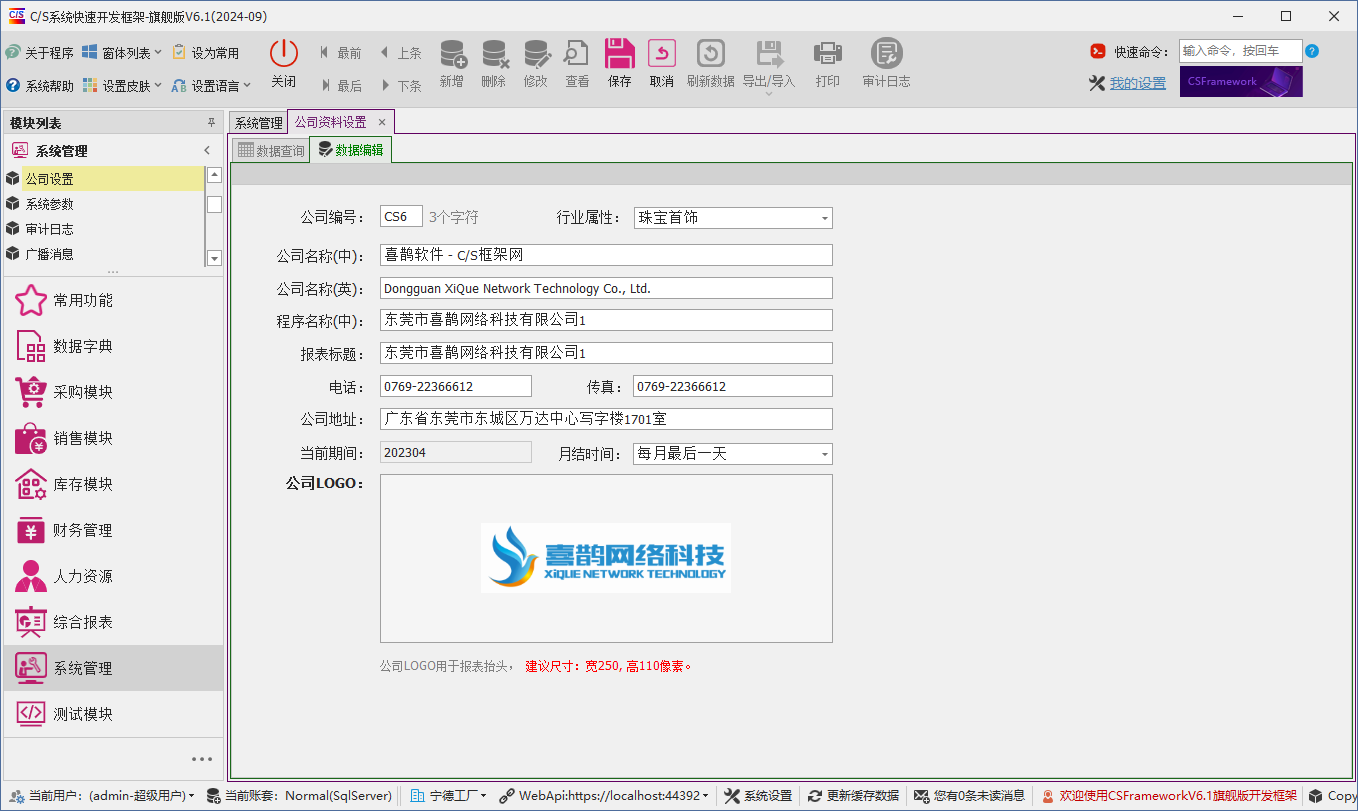Open the 月结时间 dropdown

tap(824, 454)
